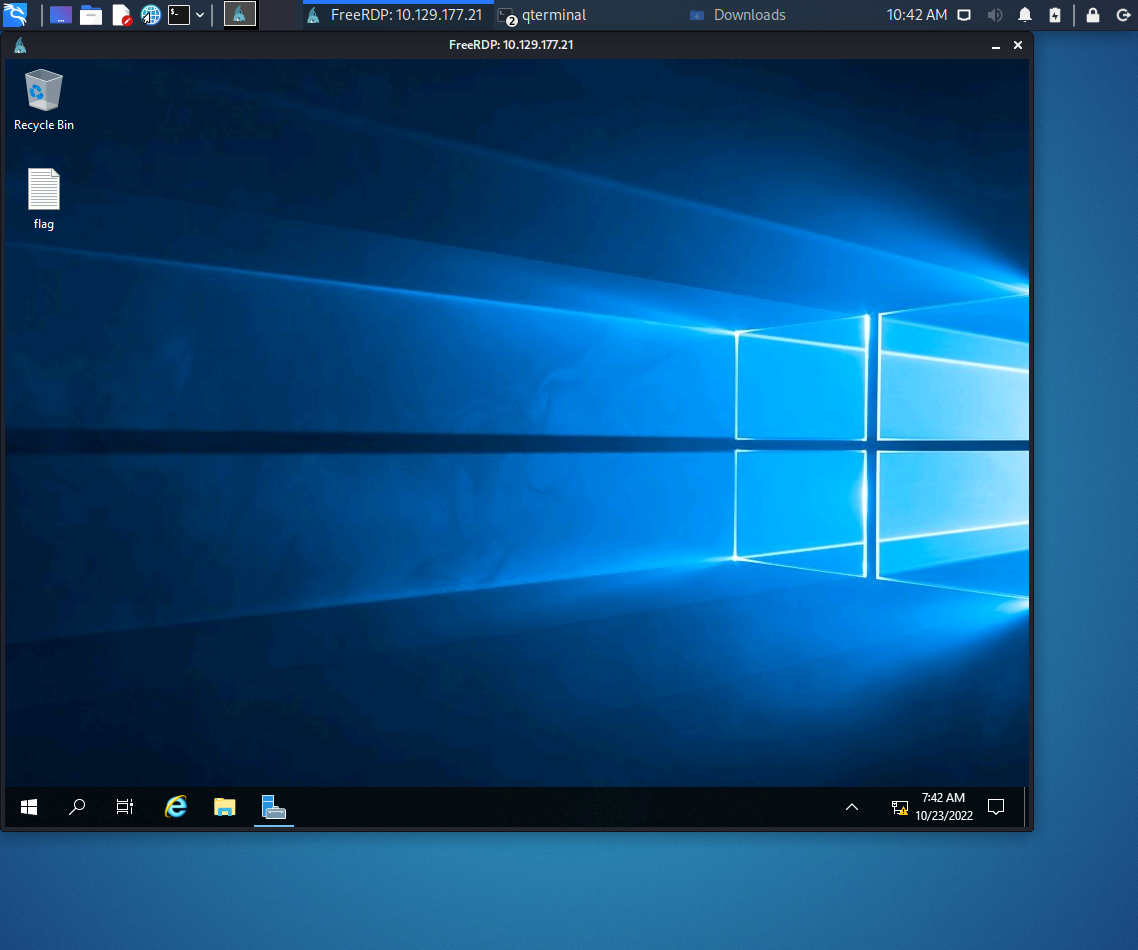The height and width of the screenshot is (950, 1138).
Task: Click the network status icon in Windows tray
Action: click(899, 807)
